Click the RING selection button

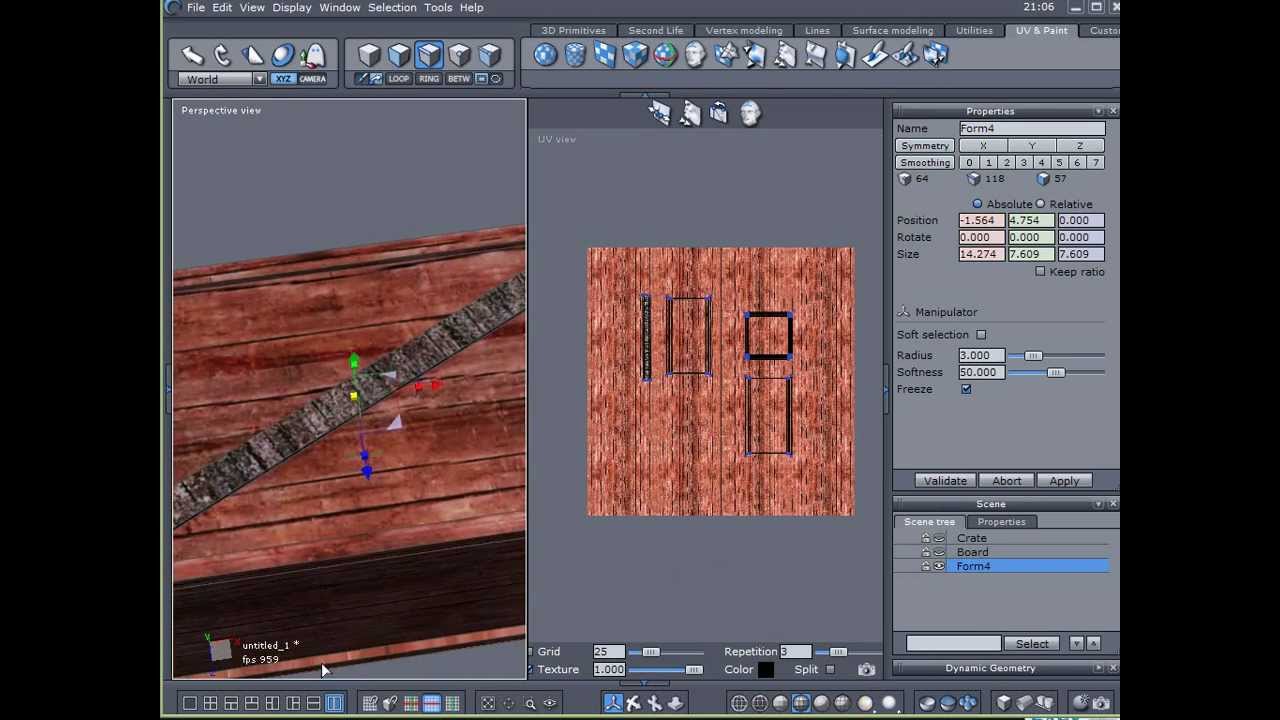tap(429, 79)
